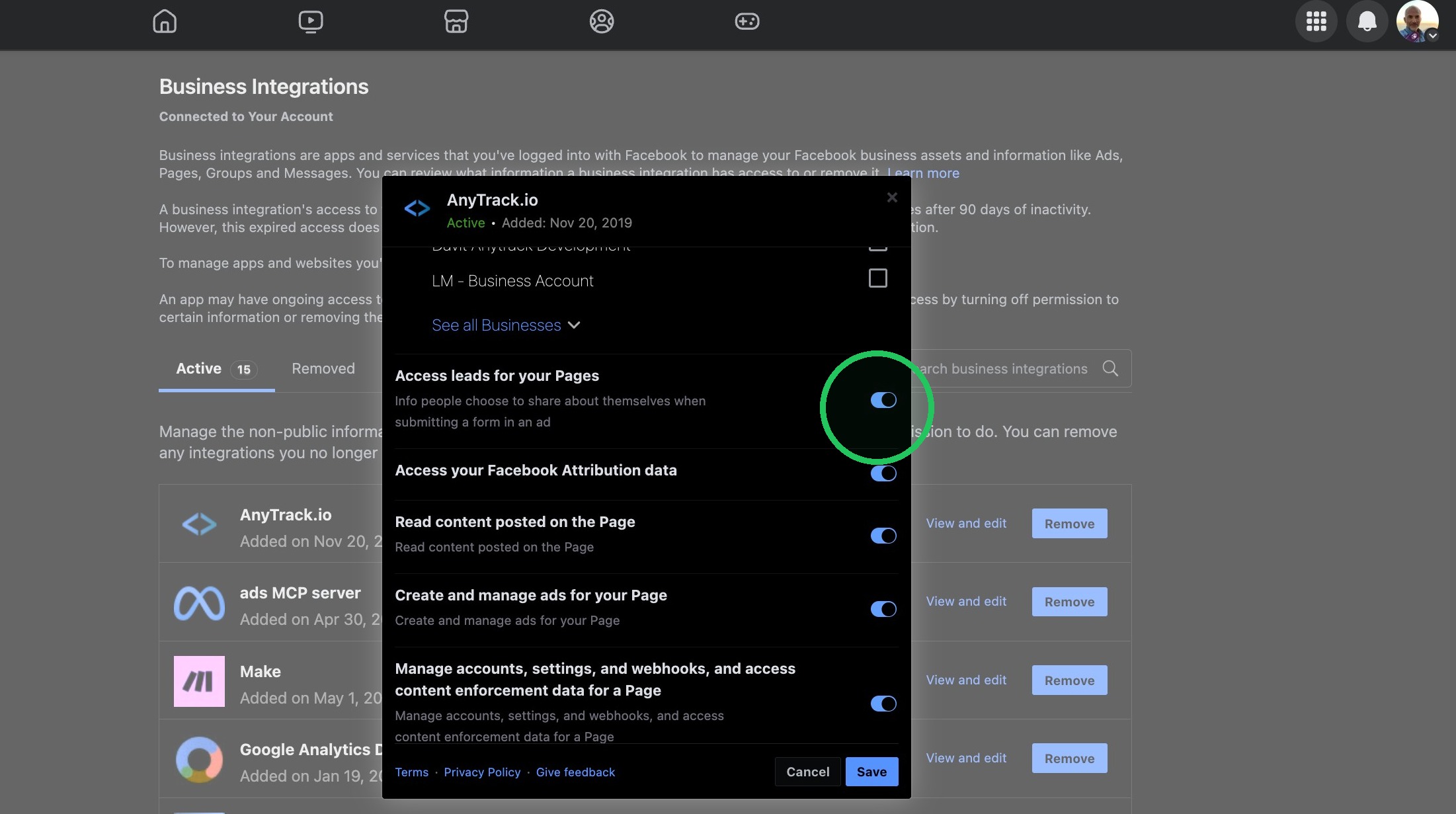Screen dimensions: 1456x814
Task: Click the Added: Nov 20, 2019 text
Action: [567, 223]
